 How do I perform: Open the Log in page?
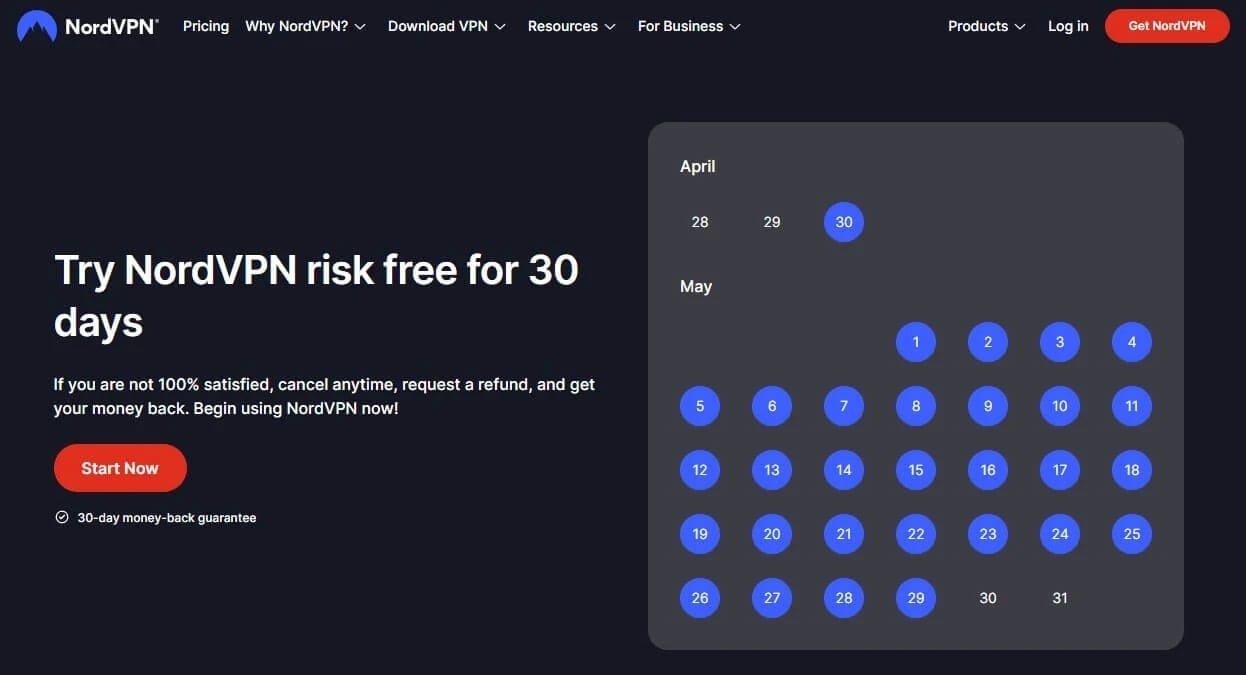coord(1068,26)
